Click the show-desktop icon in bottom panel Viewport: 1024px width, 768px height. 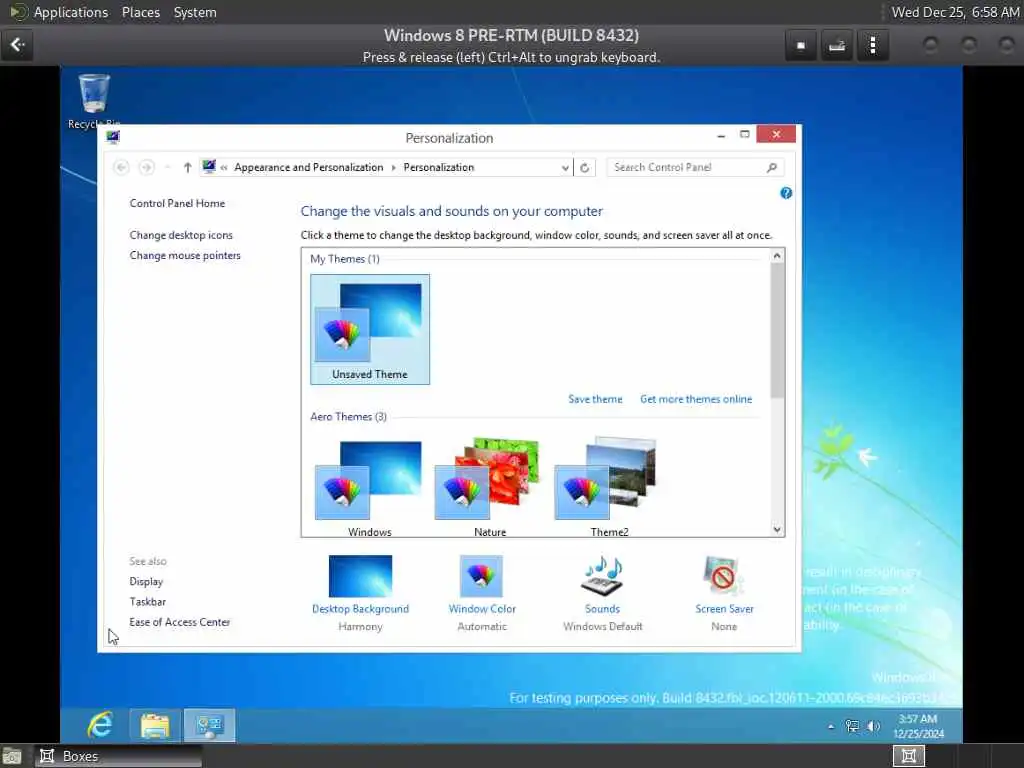tap(11, 756)
